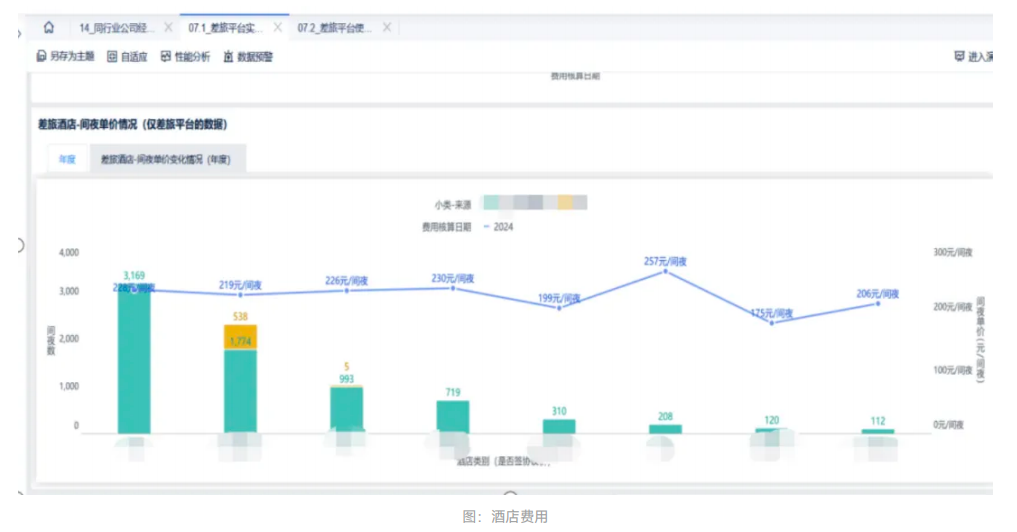Click the 数据预警 label
Viewport: 1017px width, 532px height.
(x=255, y=57)
